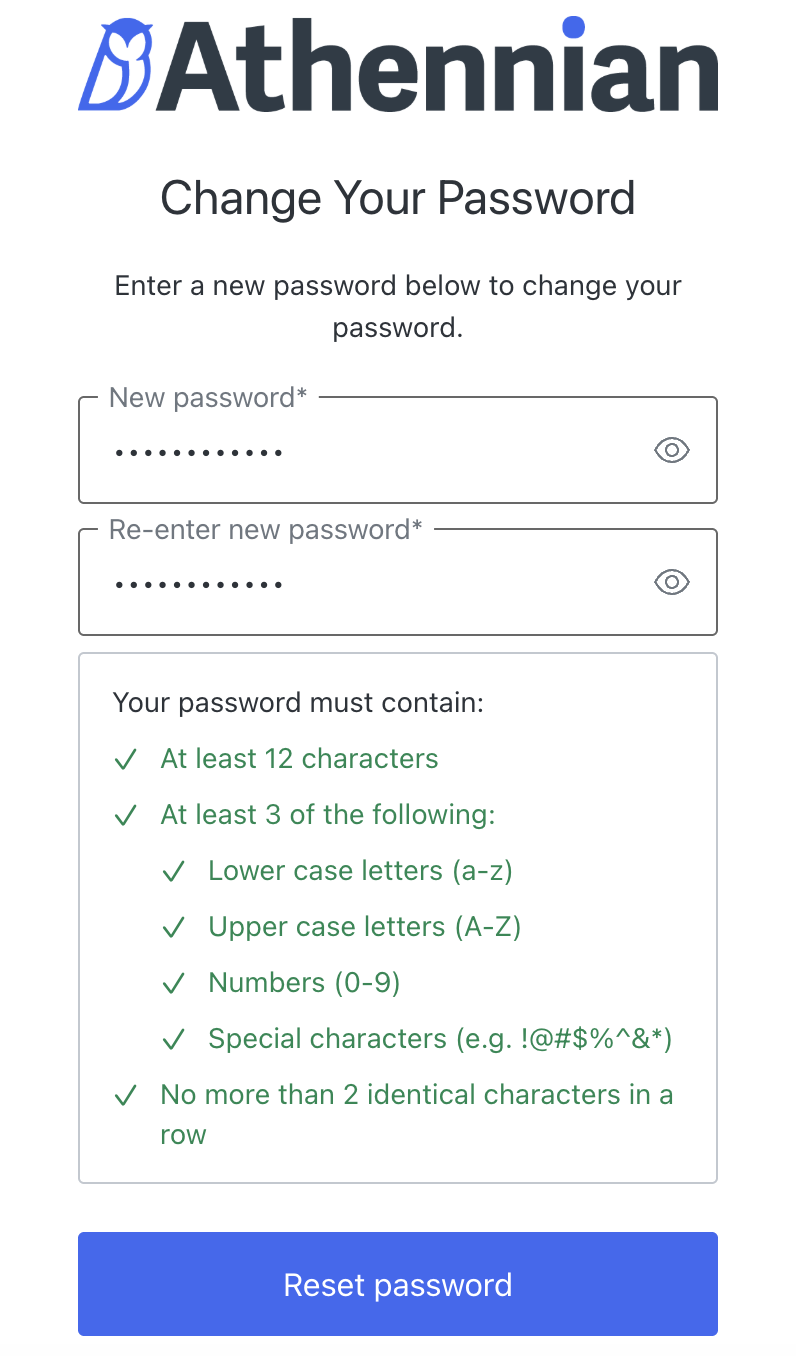The image size is (796, 1356).
Task: Click the "Enter a new password below" instructions
Action: (398, 306)
